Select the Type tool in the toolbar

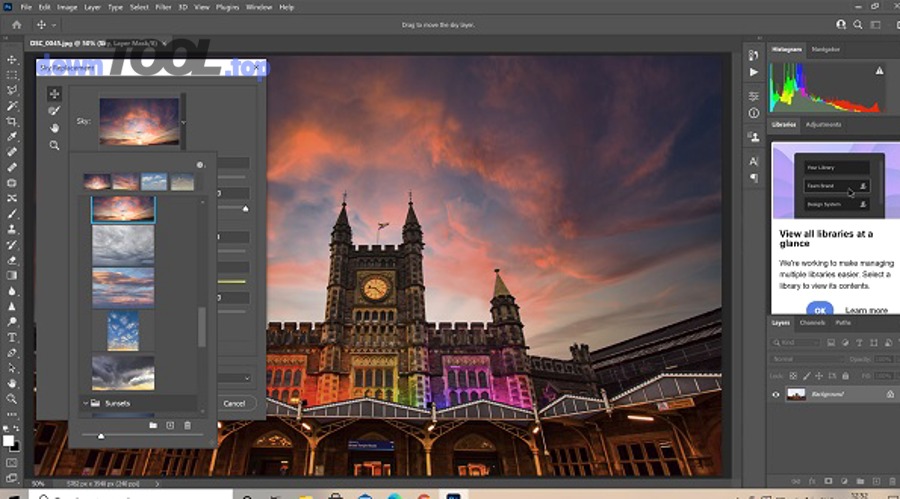(12, 337)
